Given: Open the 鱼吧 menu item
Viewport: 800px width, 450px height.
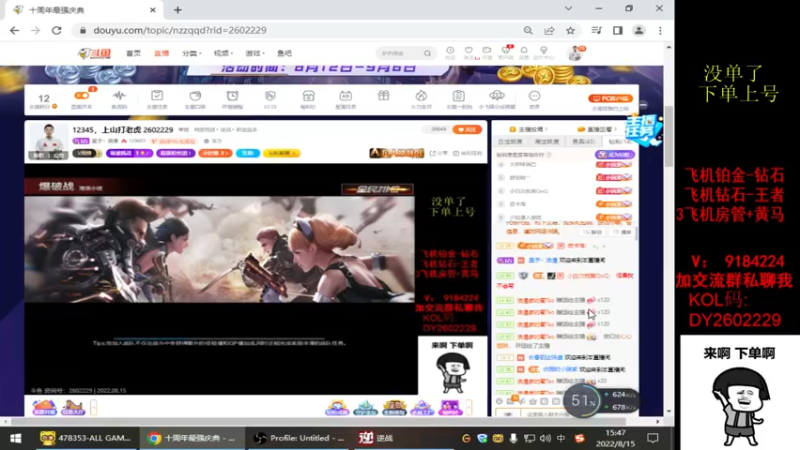Looking at the screenshot, I should (x=284, y=53).
